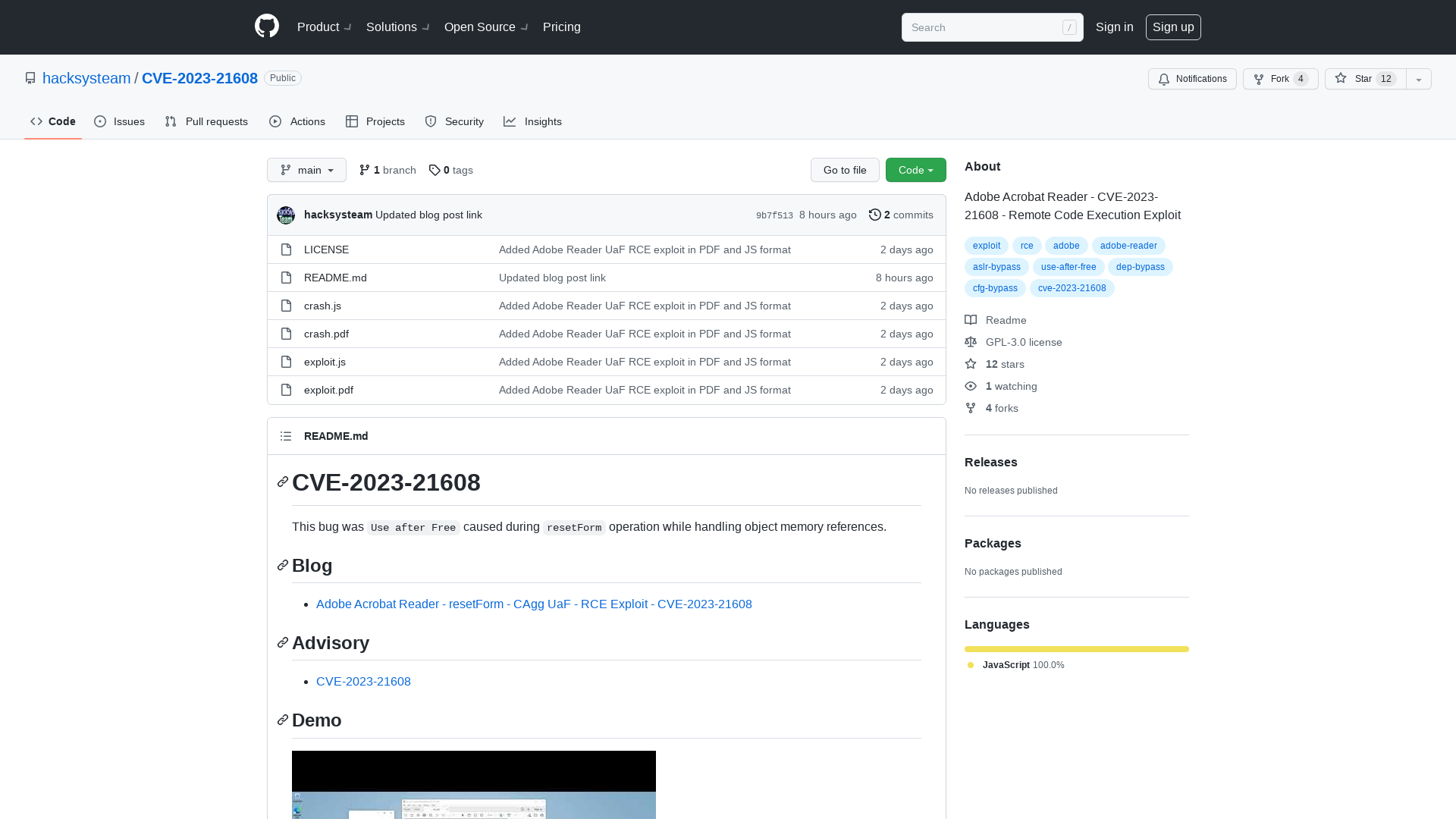
Task: Star this repository
Action: [x=1365, y=79]
